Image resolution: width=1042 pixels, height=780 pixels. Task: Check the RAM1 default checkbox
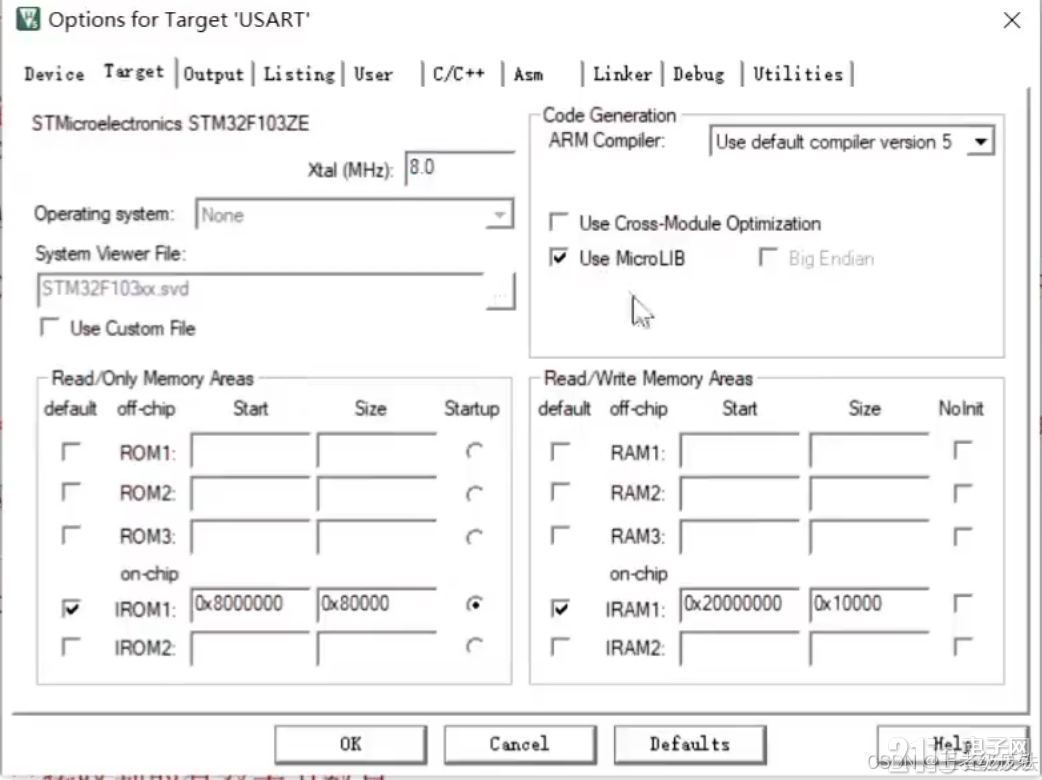[560, 452]
